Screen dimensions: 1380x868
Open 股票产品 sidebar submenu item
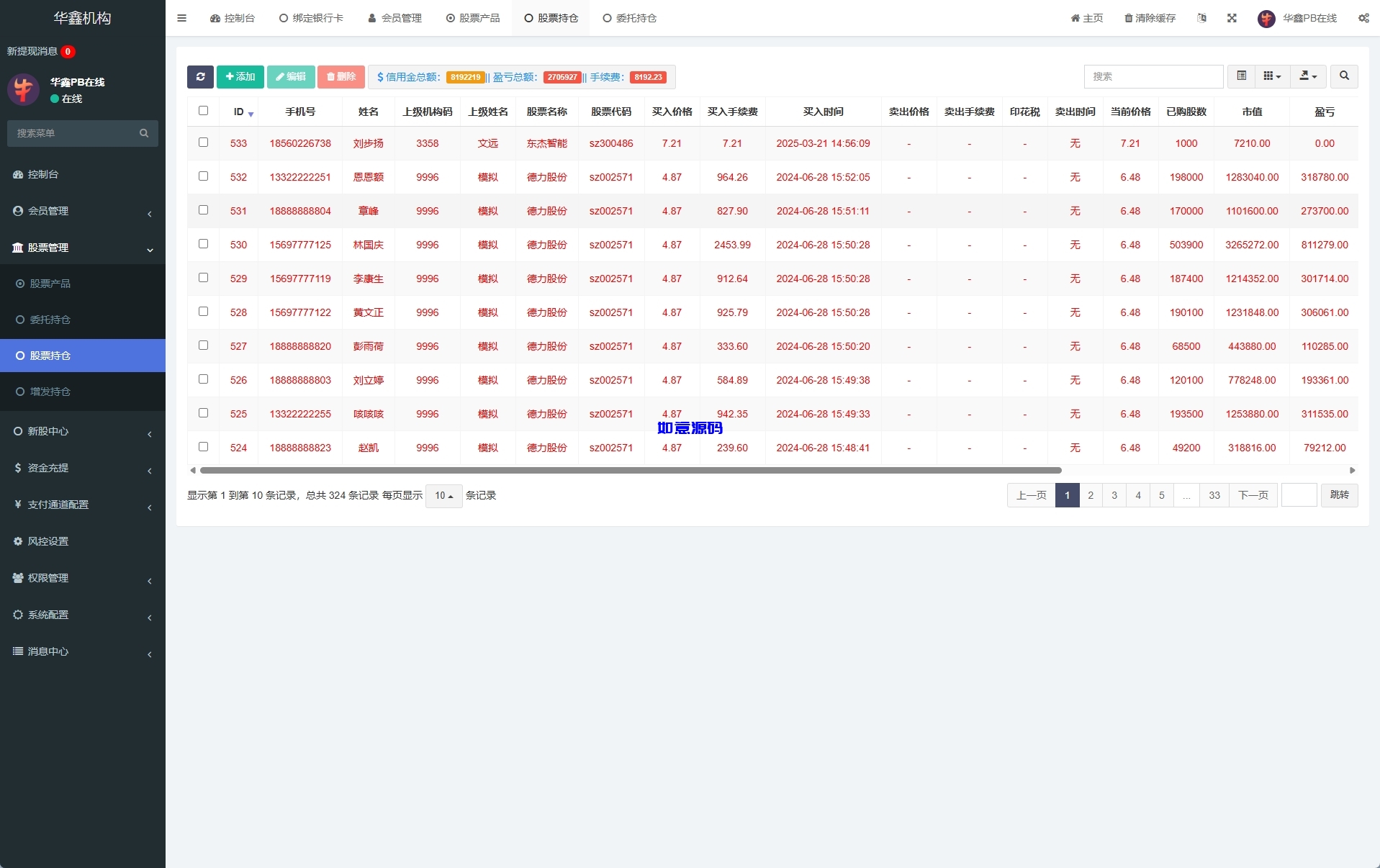[x=83, y=284]
